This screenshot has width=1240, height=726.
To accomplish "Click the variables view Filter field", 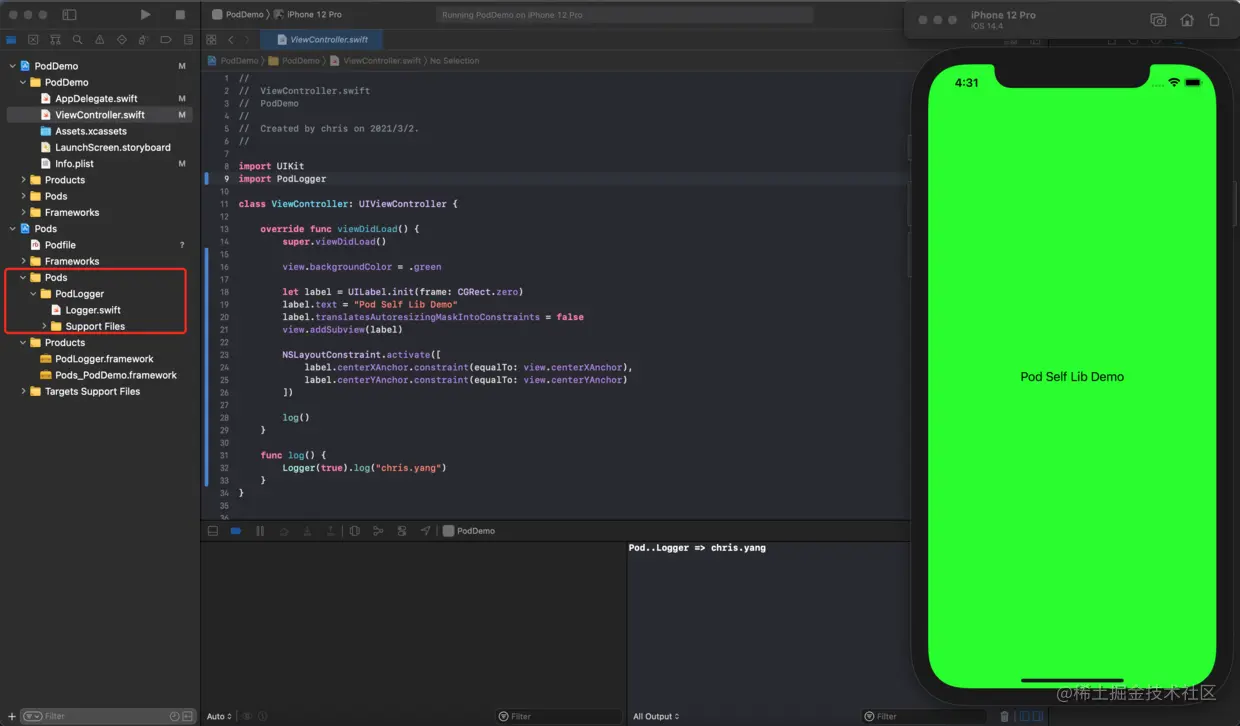I will [558, 716].
